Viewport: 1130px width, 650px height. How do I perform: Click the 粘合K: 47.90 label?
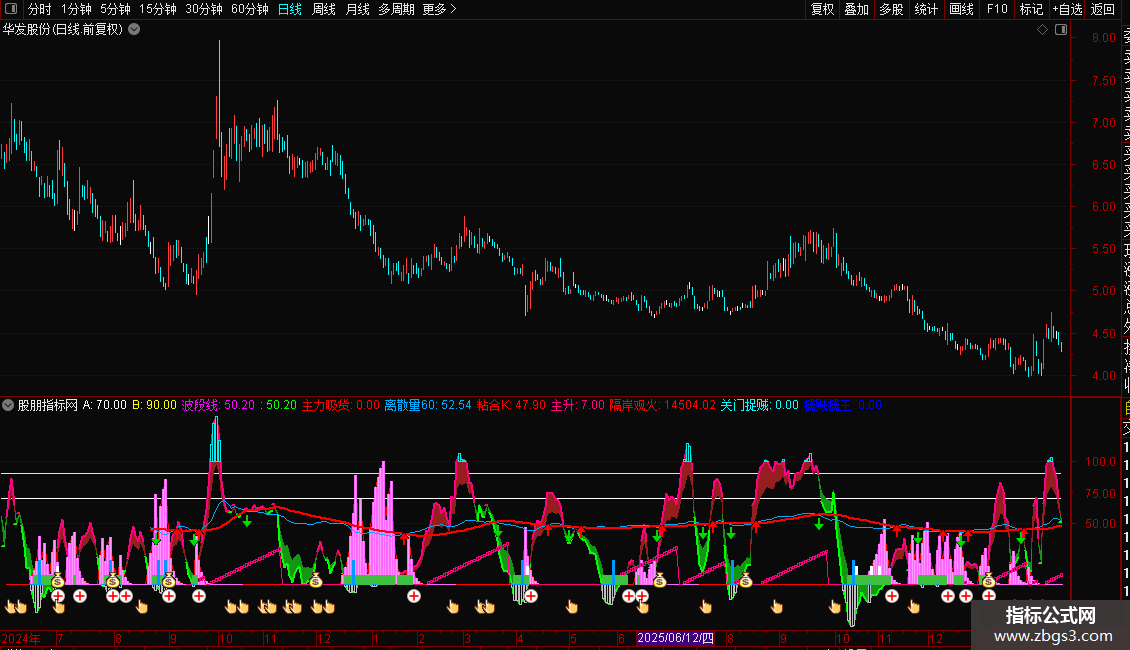pyautogui.click(x=511, y=405)
